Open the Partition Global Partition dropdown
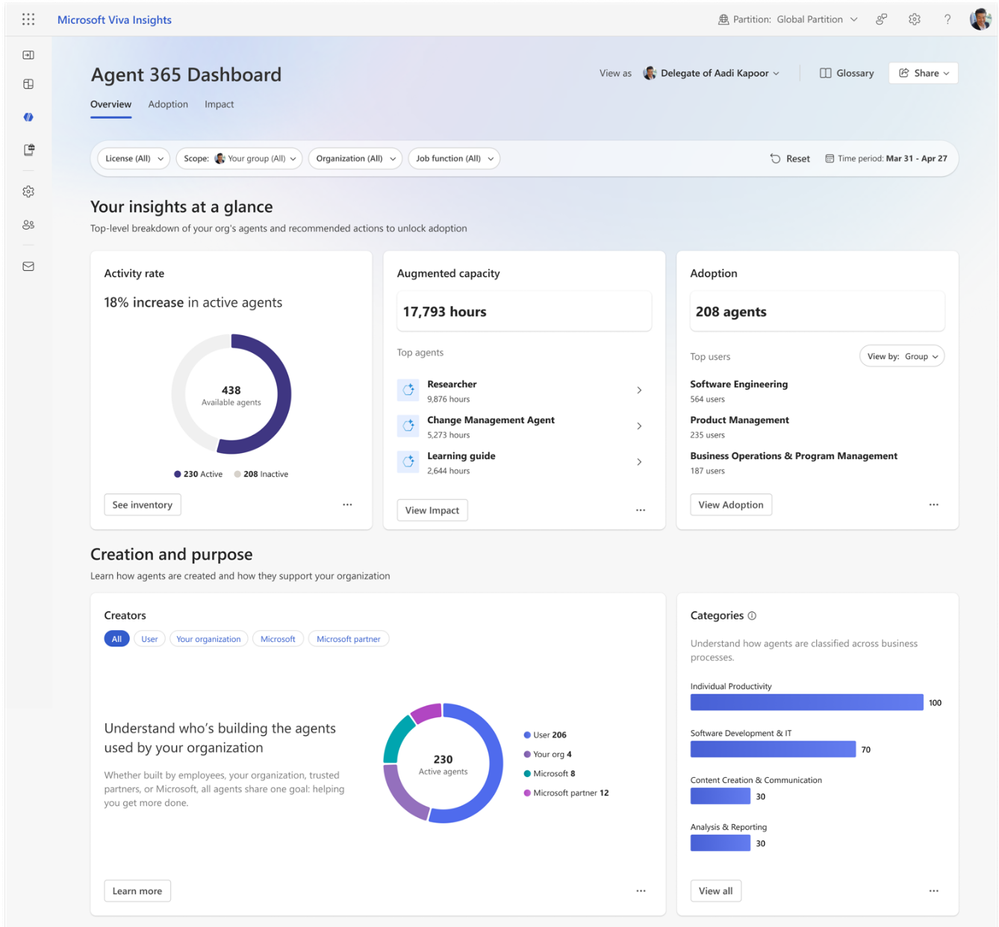999x927 pixels. (x=787, y=19)
